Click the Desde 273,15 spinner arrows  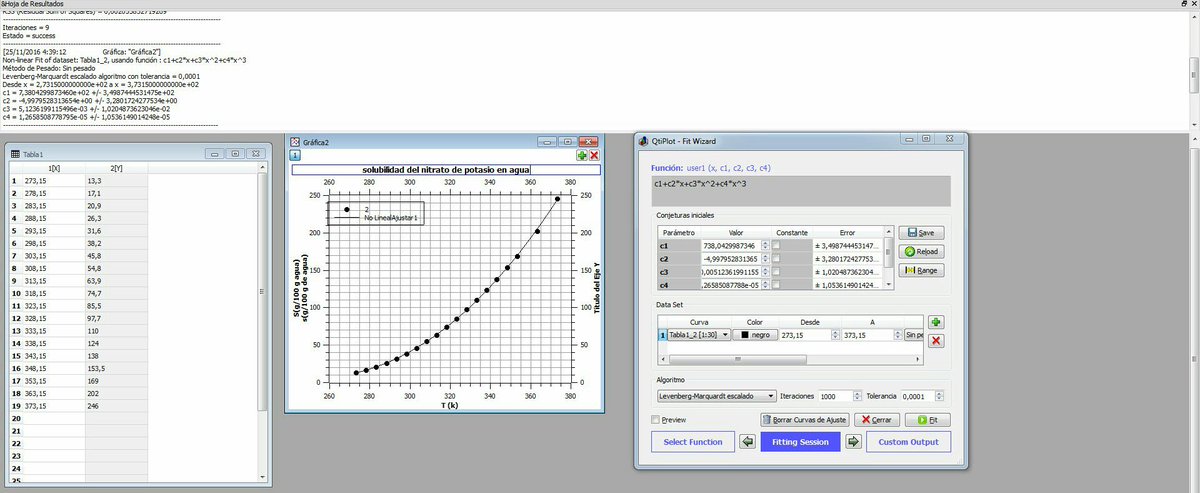point(836,335)
